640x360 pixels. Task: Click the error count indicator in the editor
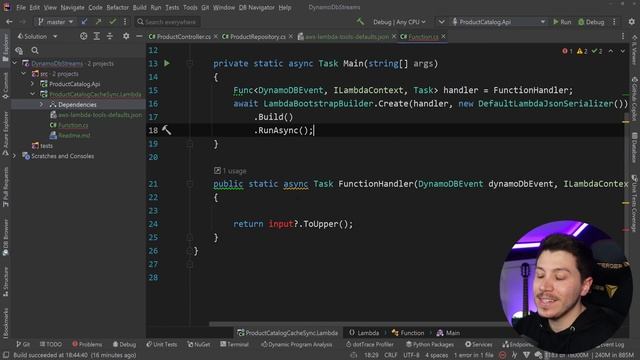click(x=567, y=51)
